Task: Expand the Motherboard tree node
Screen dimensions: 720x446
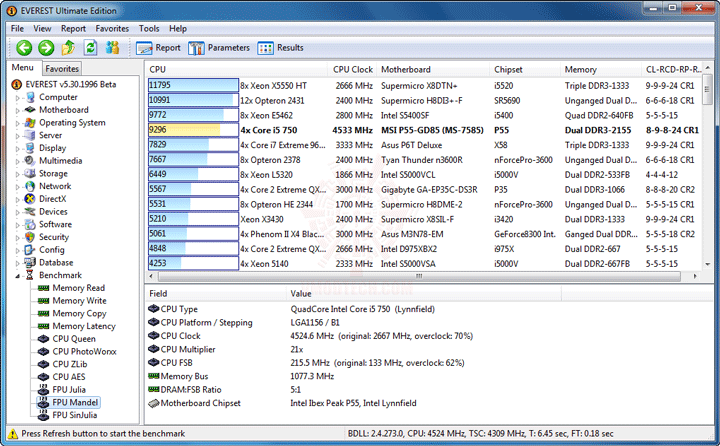Action: [x=17, y=111]
